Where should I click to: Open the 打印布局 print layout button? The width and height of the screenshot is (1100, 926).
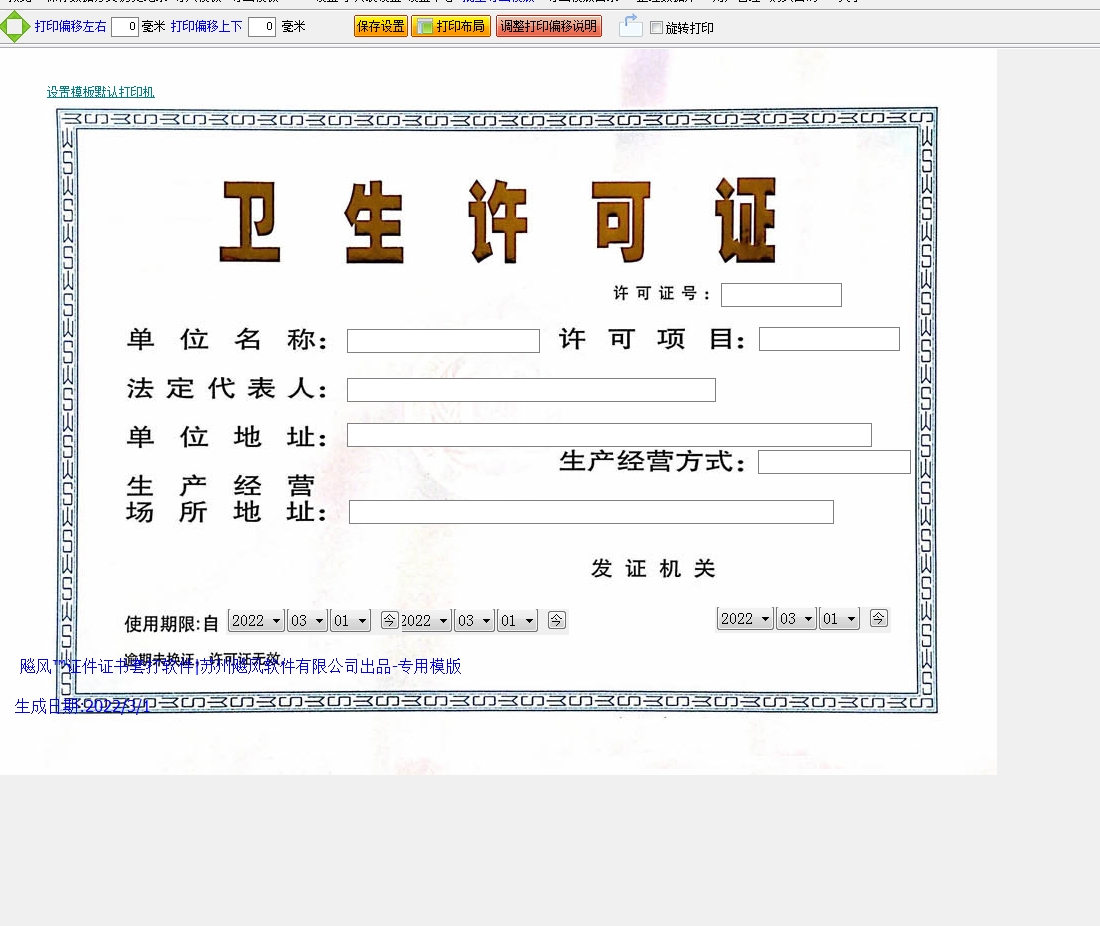451,27
